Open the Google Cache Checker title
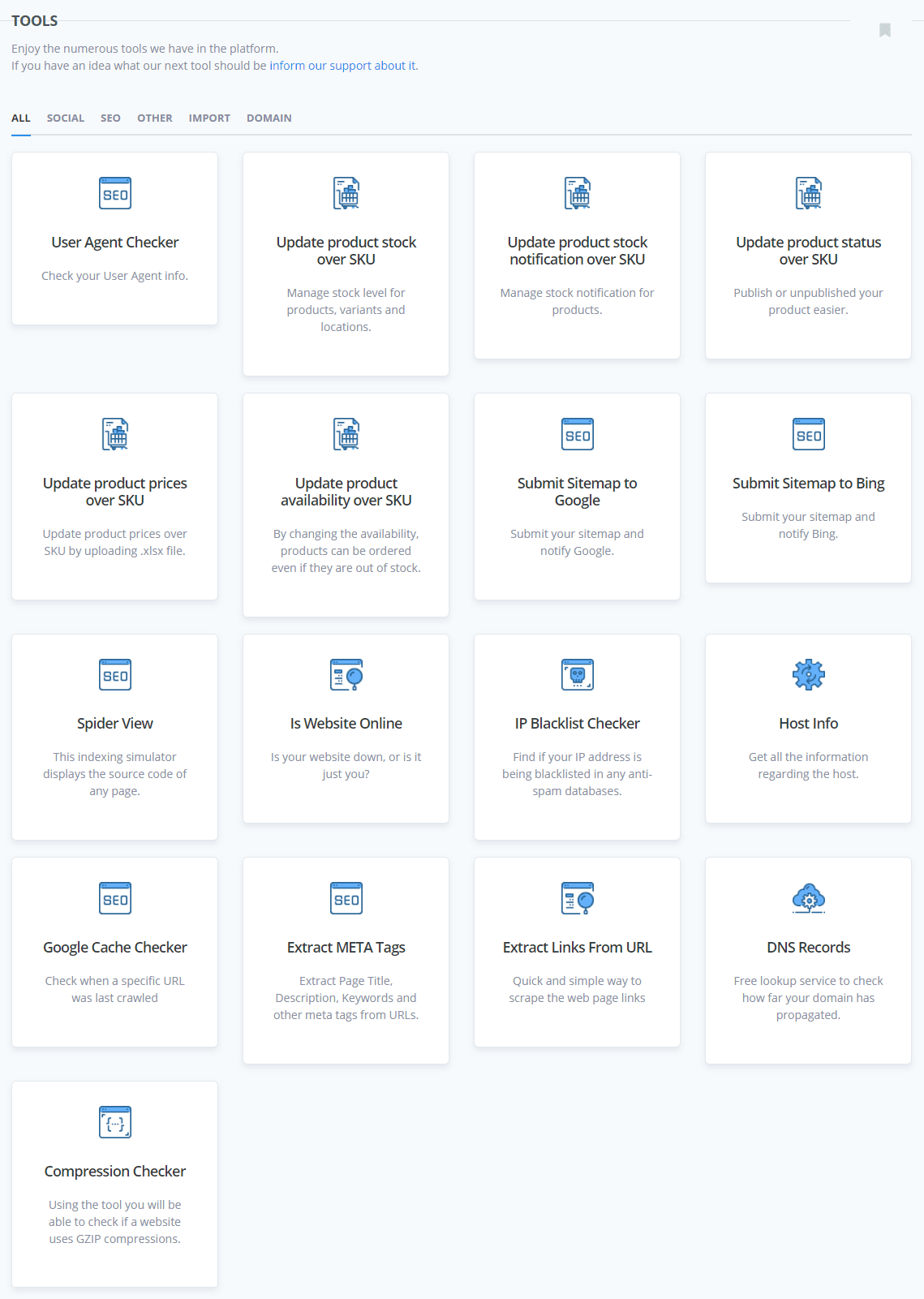The width and height of the screenshot is (924, 1299). [115, 948]
